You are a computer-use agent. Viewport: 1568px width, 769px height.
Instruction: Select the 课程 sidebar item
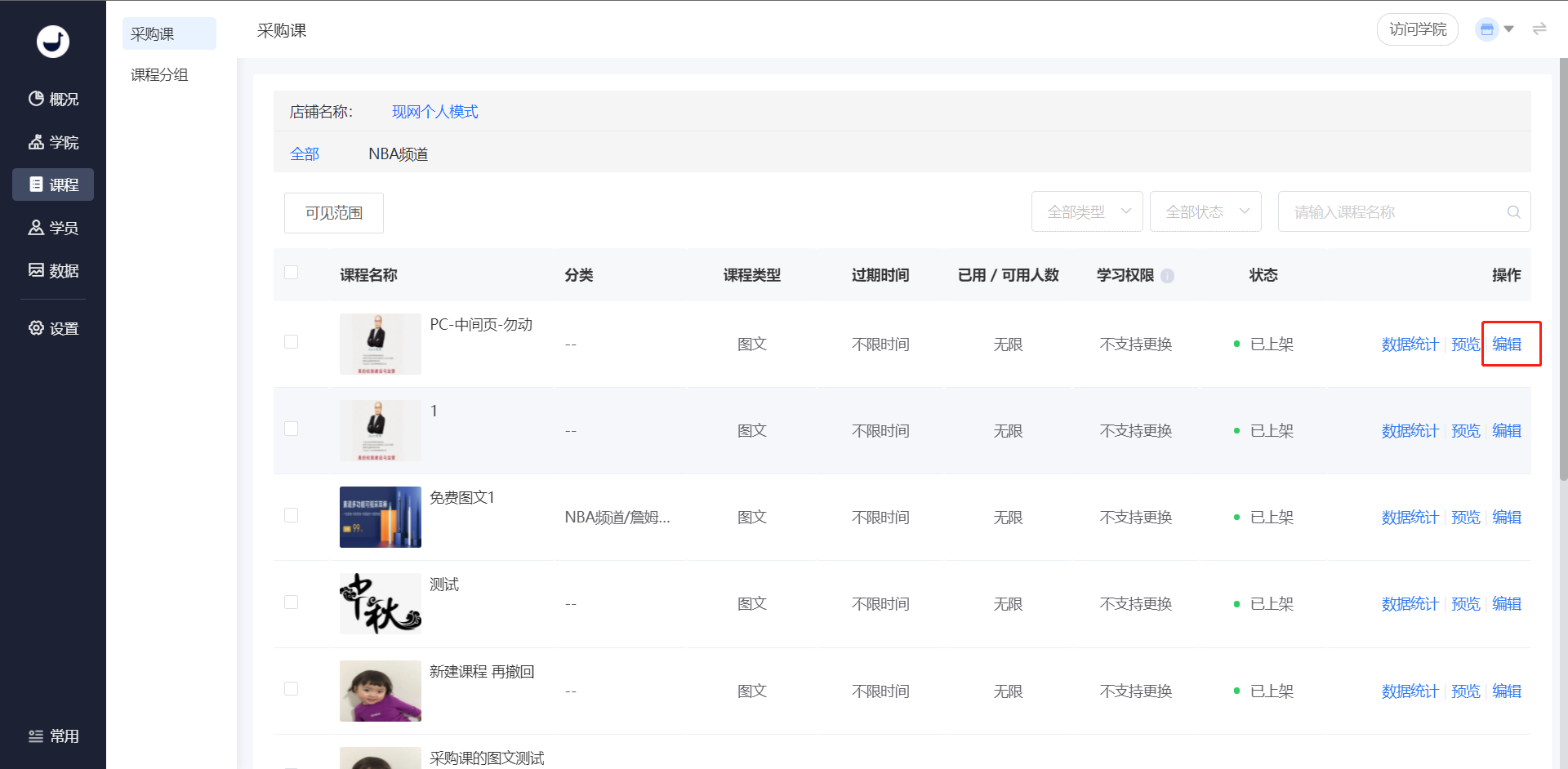point(53,184)
